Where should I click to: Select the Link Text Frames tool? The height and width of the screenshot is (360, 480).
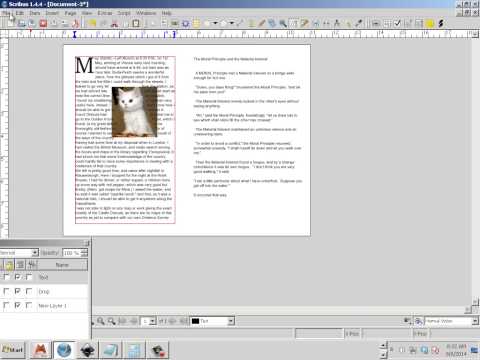(x=315, y=23)
